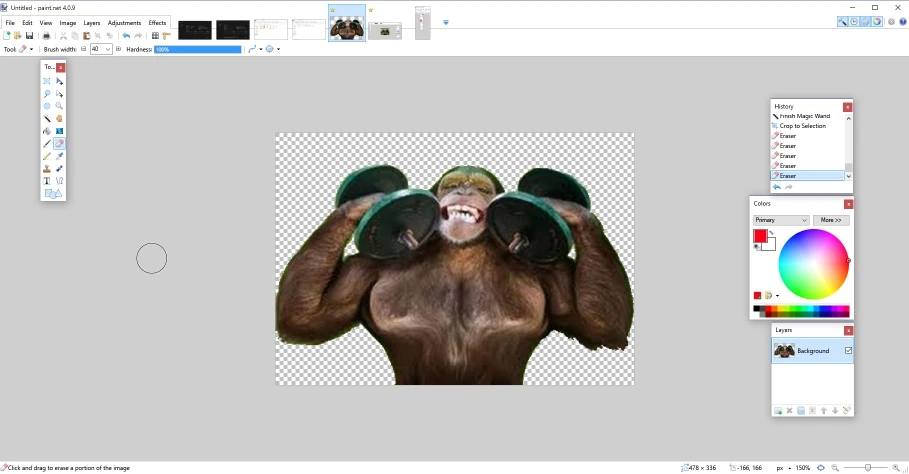Viewport: 909px width, 474px height.
Task: Open the Layers menu
Action: (92, 23)
